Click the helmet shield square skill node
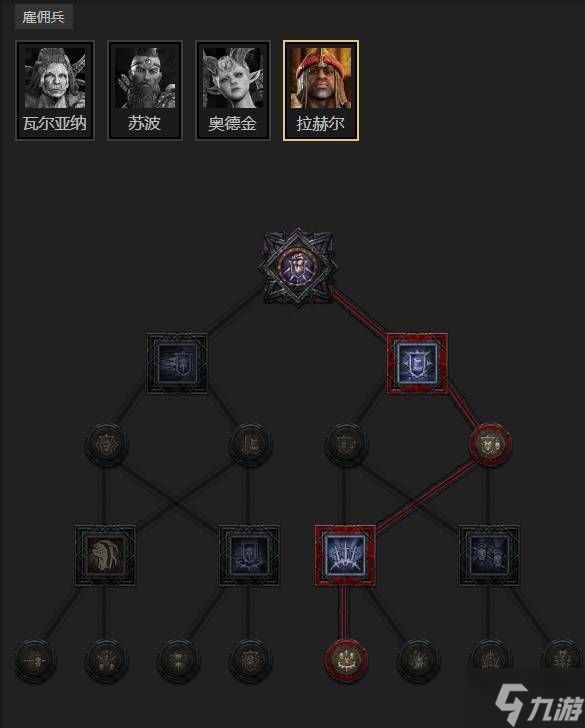This screenshot has width=585, height=728. pos(249,555)
